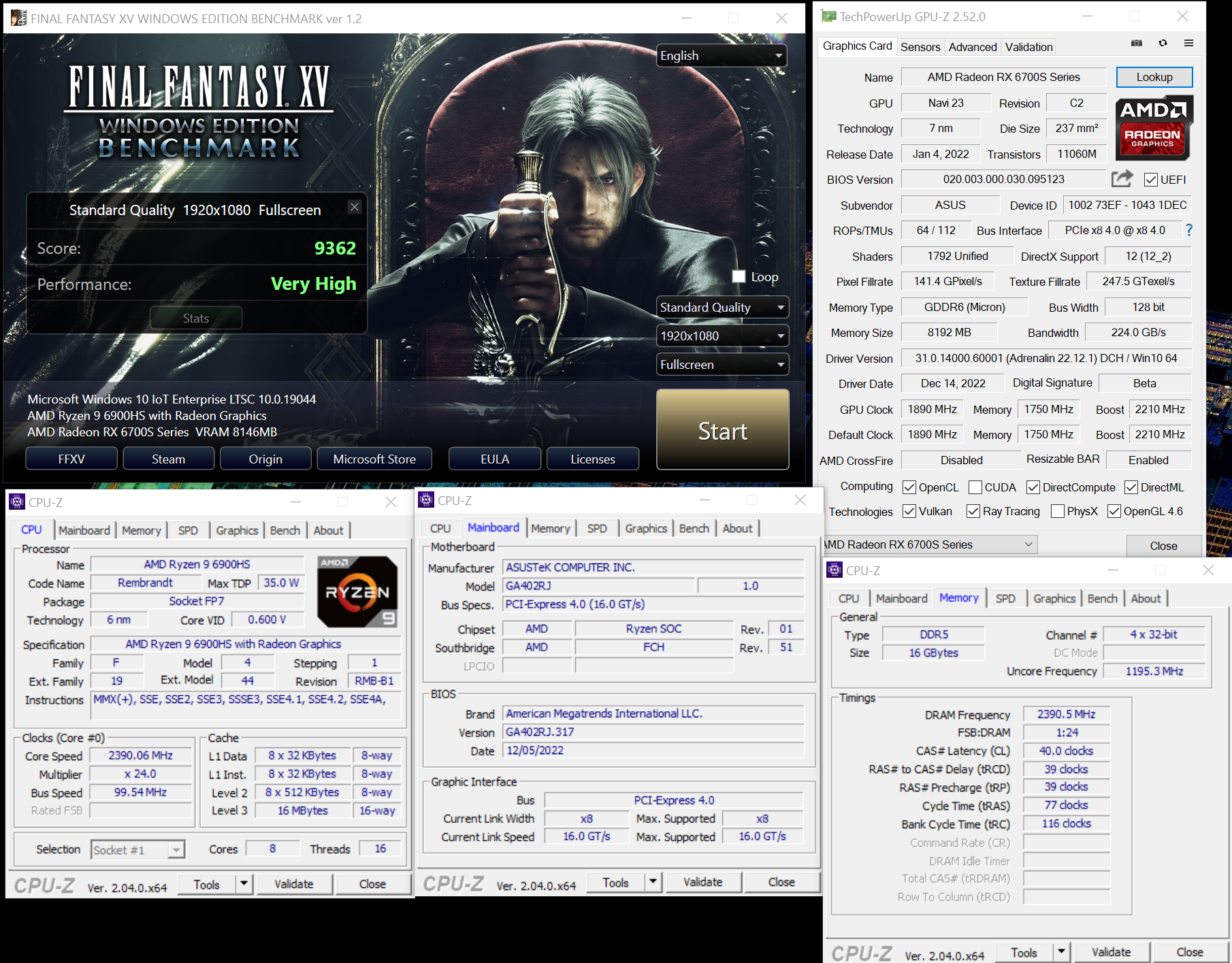
Task: Click the Origin button
Action: tap(265, 459)
